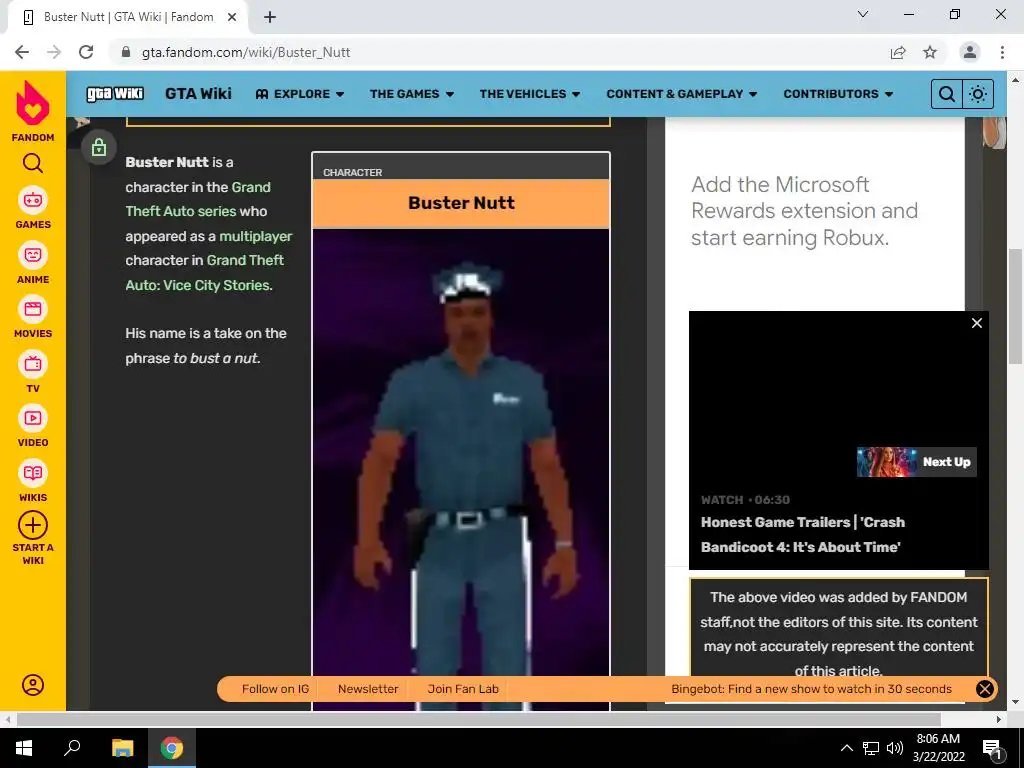Viewport: 1024px width, 768px height.
Task: Open the Anime section icon
Action: click(x=33, y=255)
